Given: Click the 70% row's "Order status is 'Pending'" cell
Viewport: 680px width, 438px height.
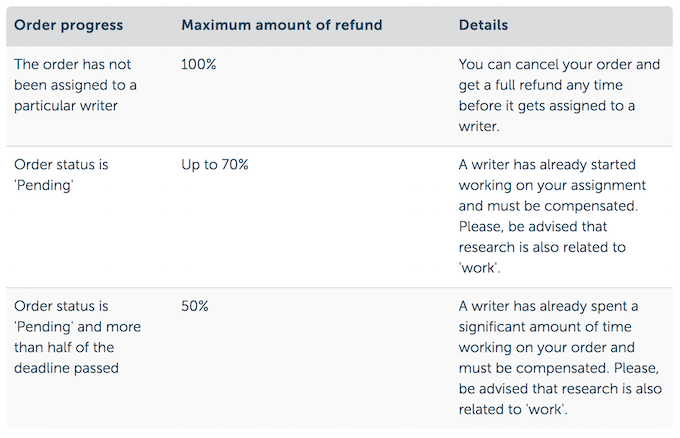Looking at the screenshot, I should point(61,174).
